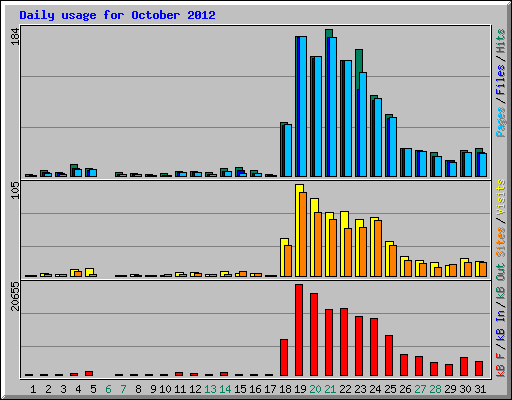Click day 31 on the date axis
The width and height of the screenshot is (512, 400).
[480, 389]
